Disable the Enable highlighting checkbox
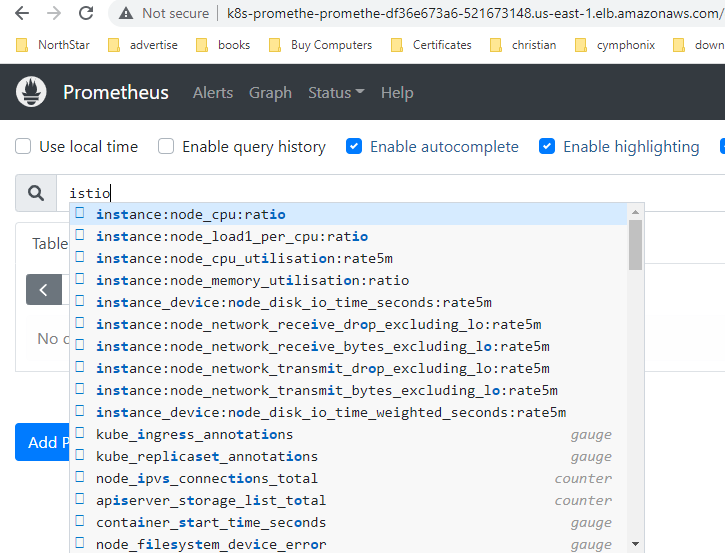725x553 pixels. pyautogui.click(x=547, y=146)
